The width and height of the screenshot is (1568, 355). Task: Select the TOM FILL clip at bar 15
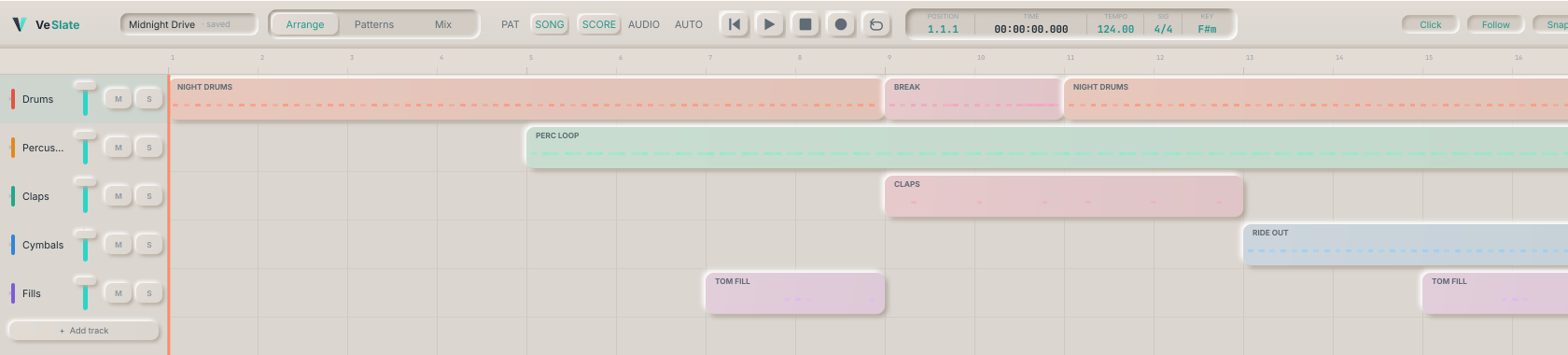click(x=1495, y=292)
